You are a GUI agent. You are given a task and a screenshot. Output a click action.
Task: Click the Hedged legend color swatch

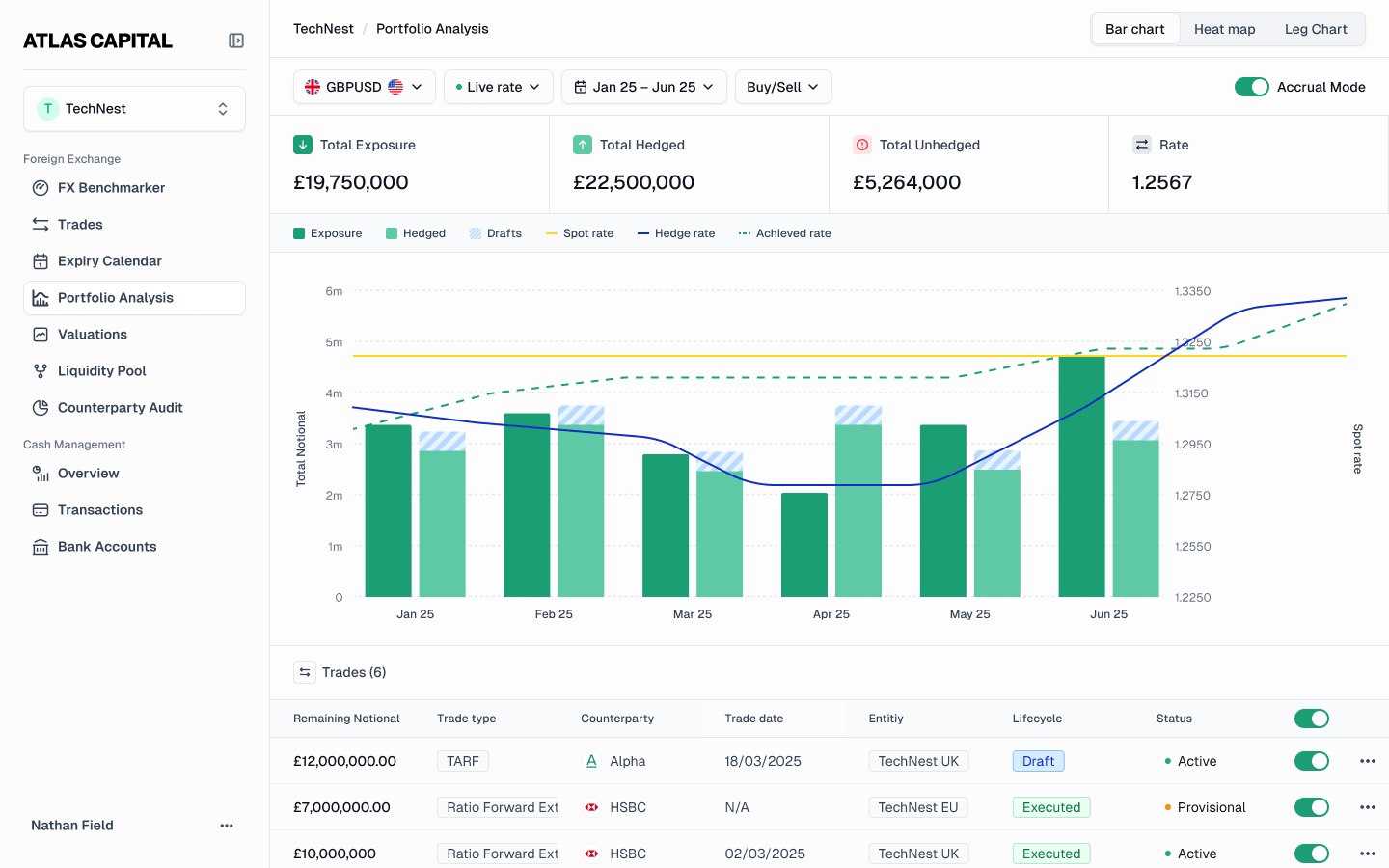tap(392, 233)
